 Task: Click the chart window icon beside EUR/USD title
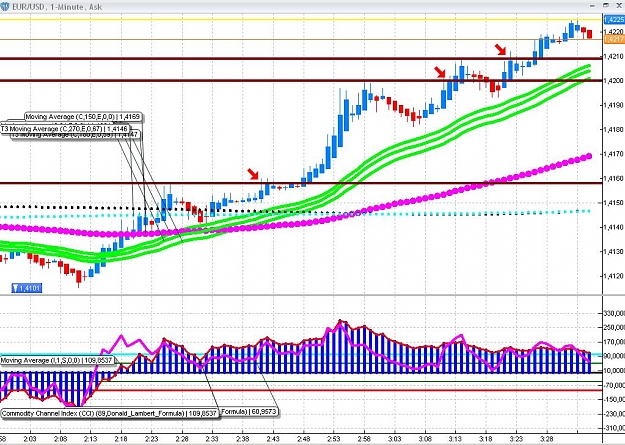4,6
